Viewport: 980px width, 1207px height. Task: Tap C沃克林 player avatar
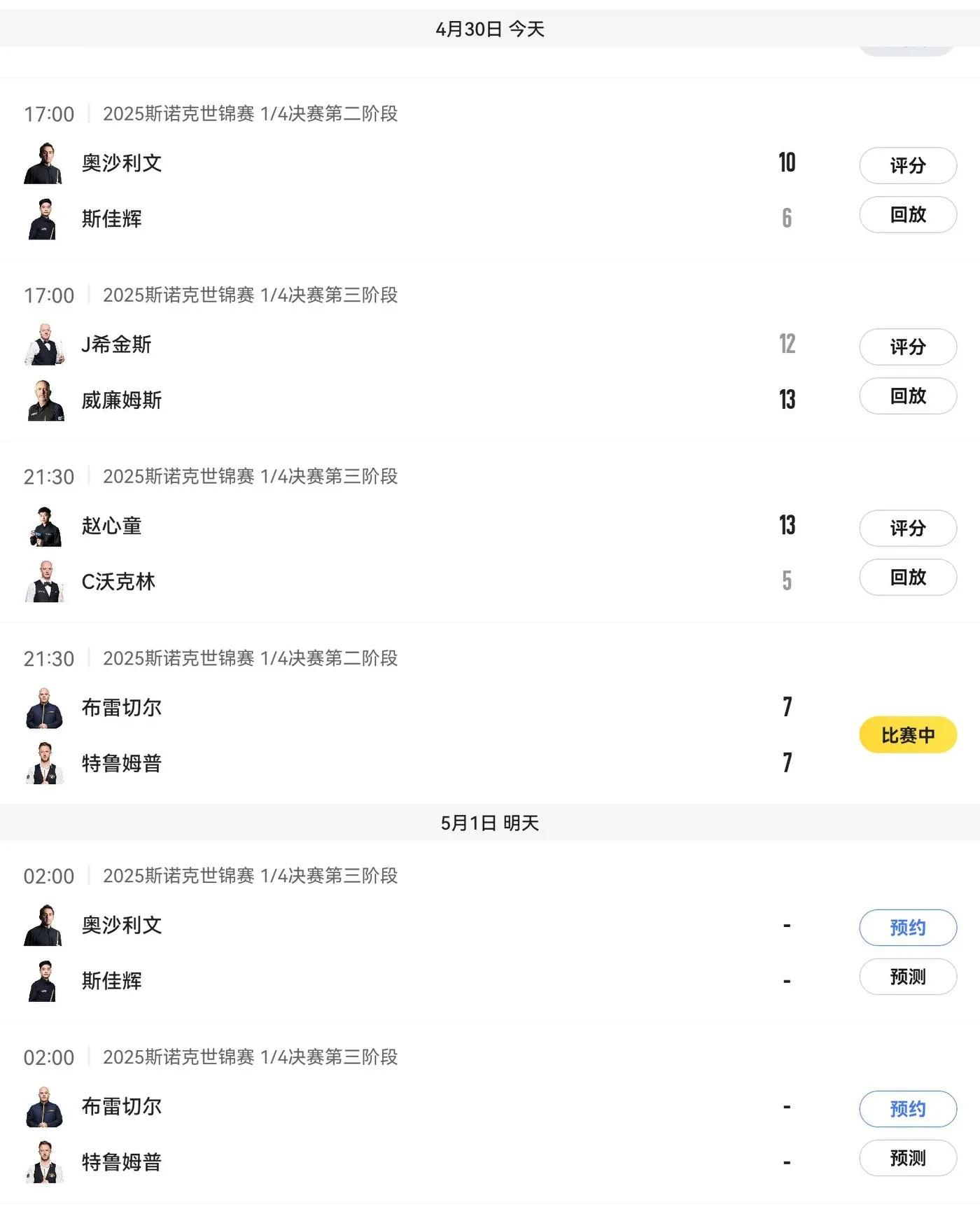pos(44,582)
